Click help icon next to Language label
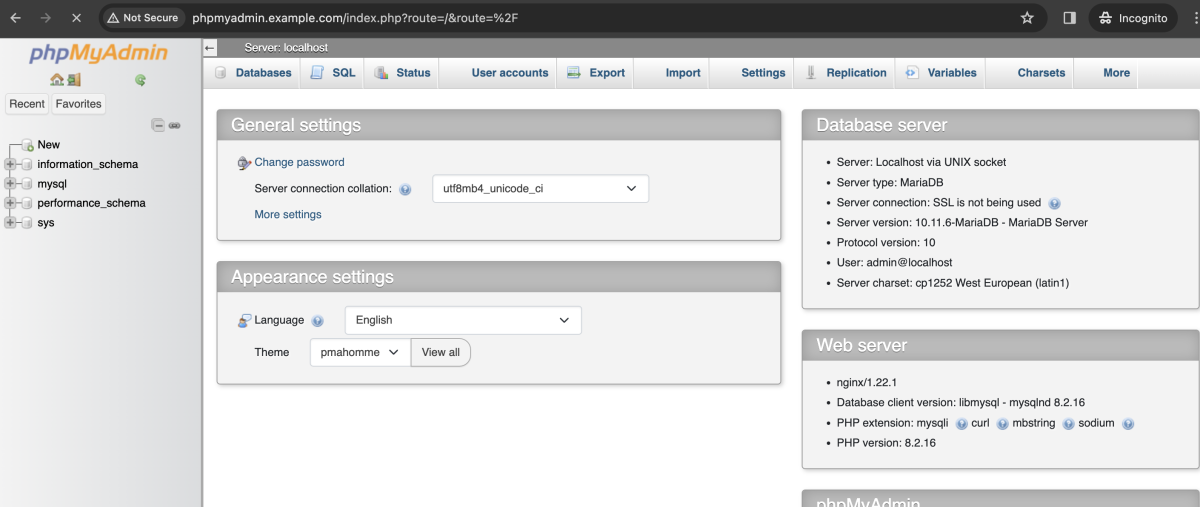The width and height of the screenshot is (1200, 507). 318,321
